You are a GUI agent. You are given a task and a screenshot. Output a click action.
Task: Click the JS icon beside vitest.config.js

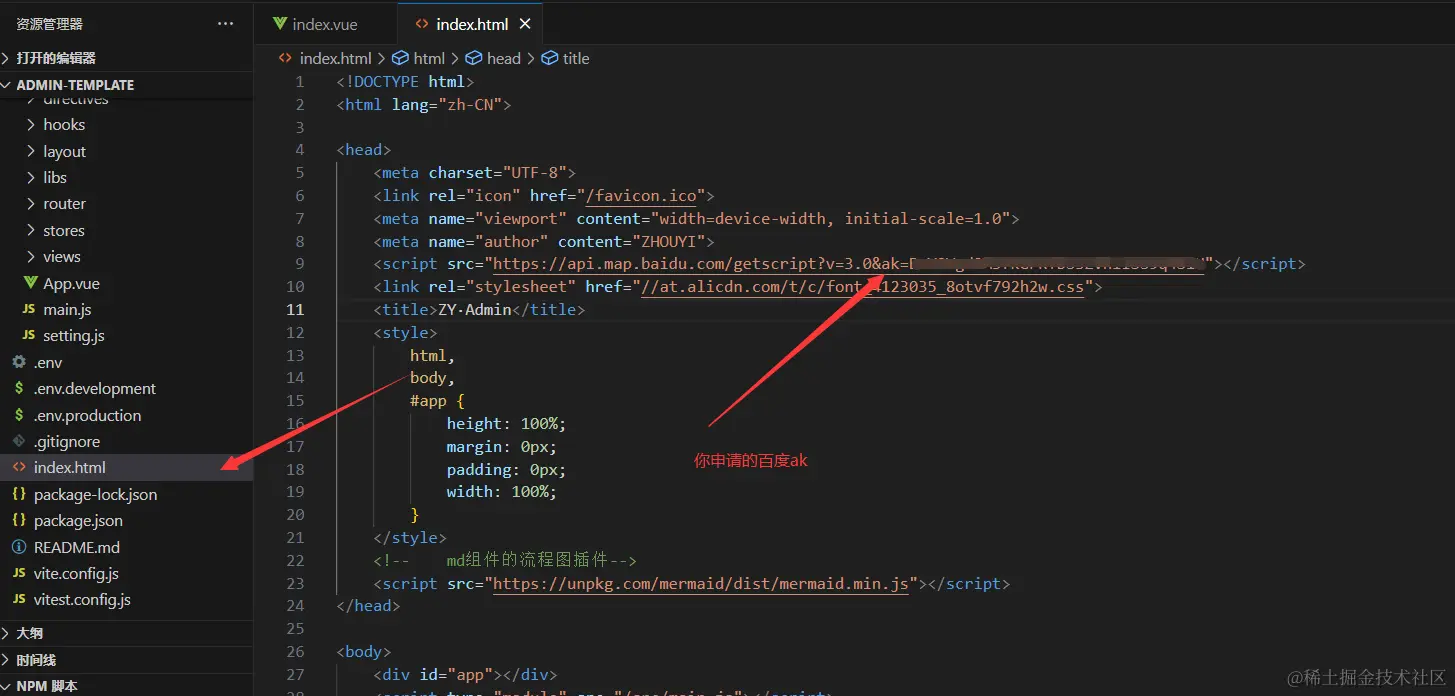[18, 600]
